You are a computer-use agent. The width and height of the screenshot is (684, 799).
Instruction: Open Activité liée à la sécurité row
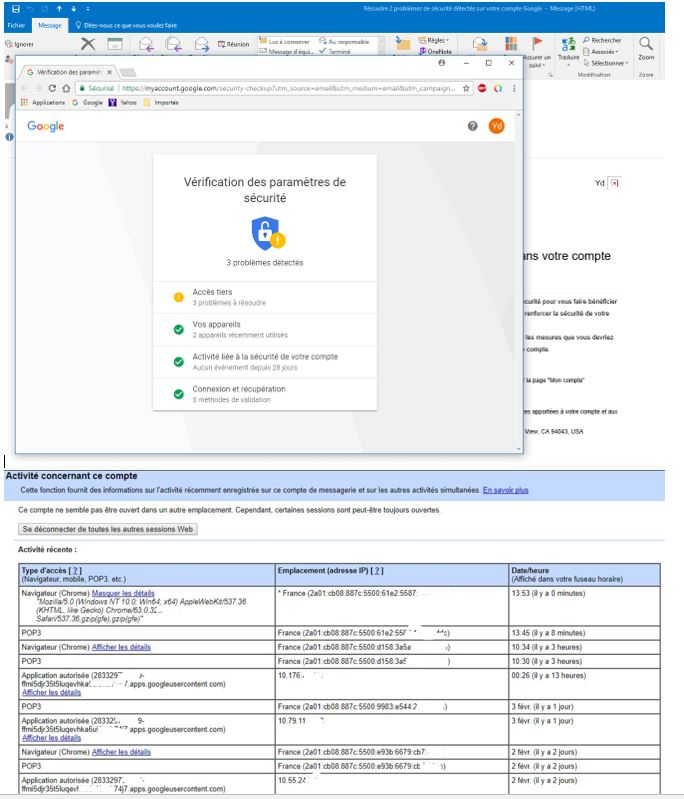tap(265, 362)
